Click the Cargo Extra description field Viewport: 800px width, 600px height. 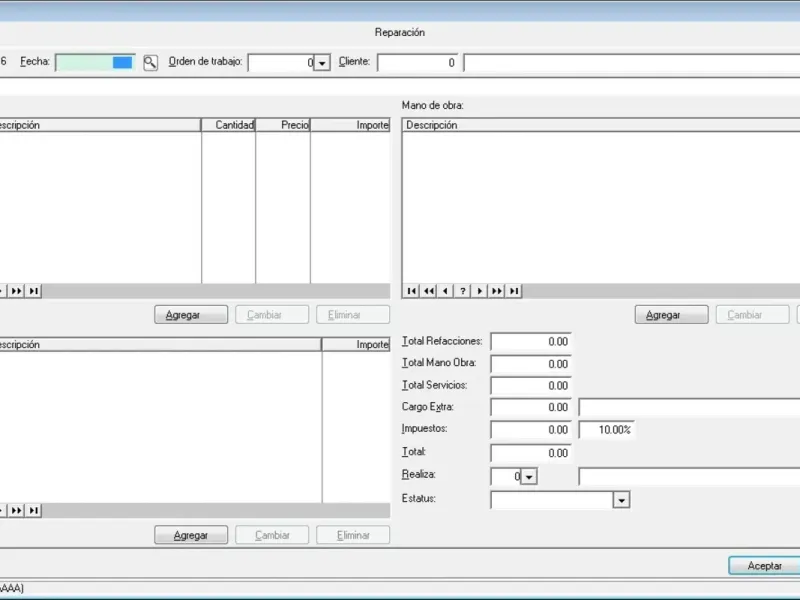tap(689, 407)
